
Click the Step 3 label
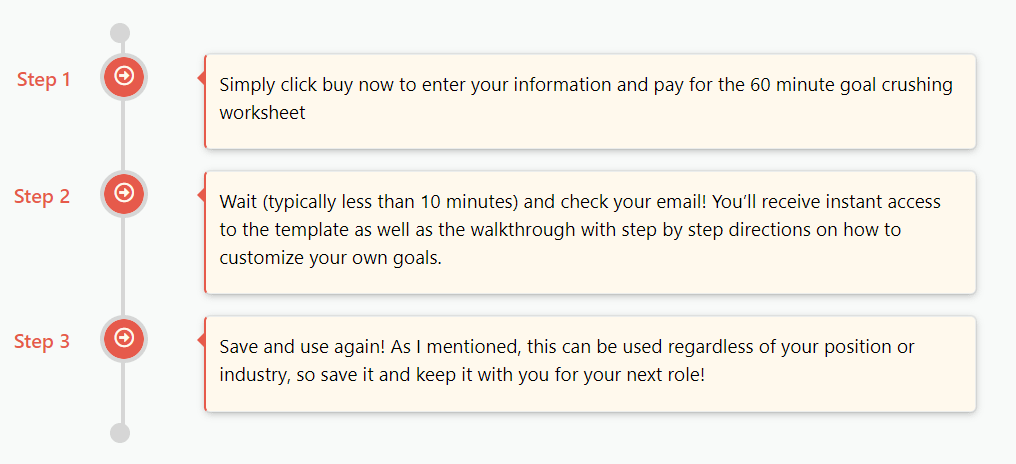pos(42,342)
